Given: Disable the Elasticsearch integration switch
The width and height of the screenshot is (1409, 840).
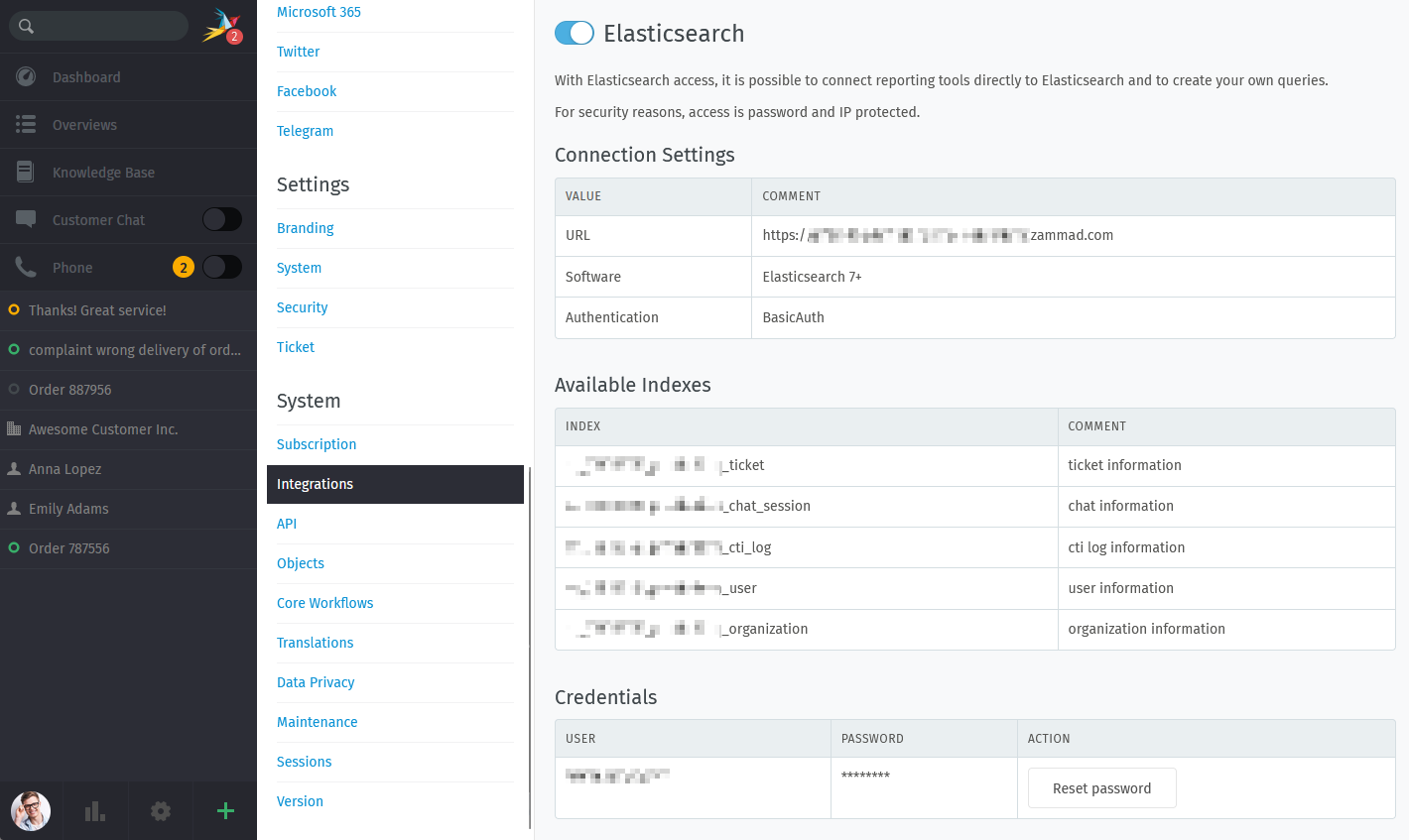Looking at the screenshot, I should click(575, 33).
